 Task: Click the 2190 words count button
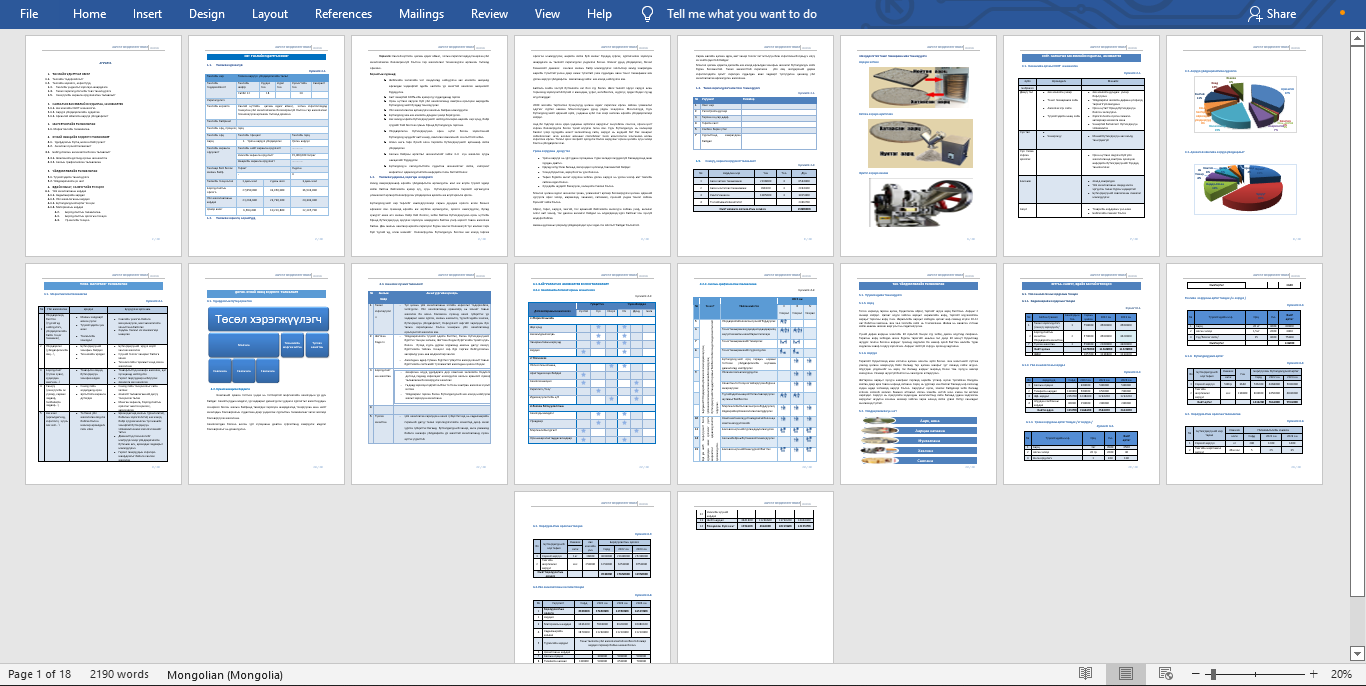119,674
